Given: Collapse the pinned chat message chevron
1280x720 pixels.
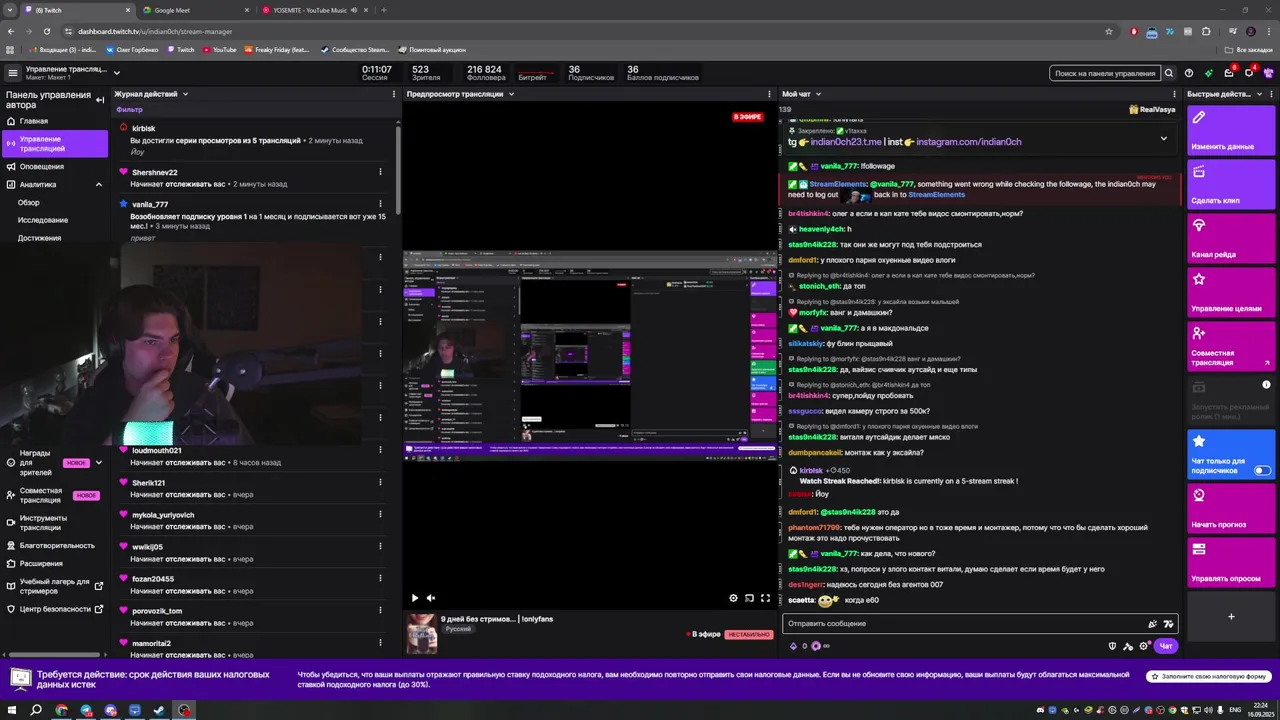Looking at the screenshot, I should [x=1163, y=138].
